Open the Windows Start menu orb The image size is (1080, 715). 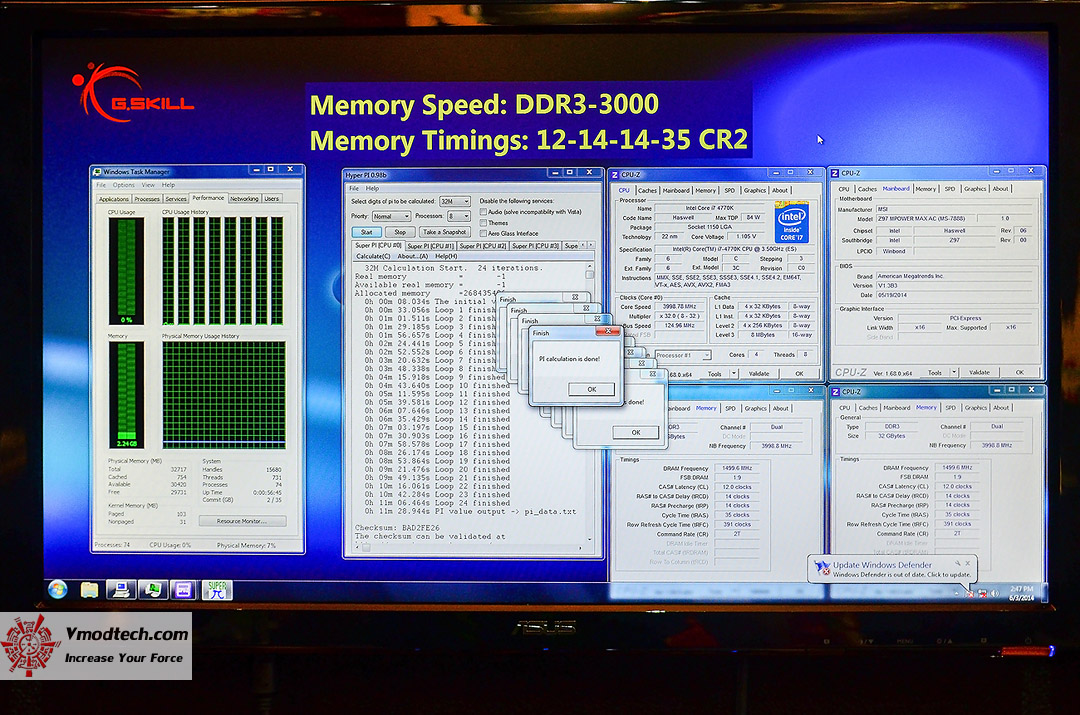point(58,590)
